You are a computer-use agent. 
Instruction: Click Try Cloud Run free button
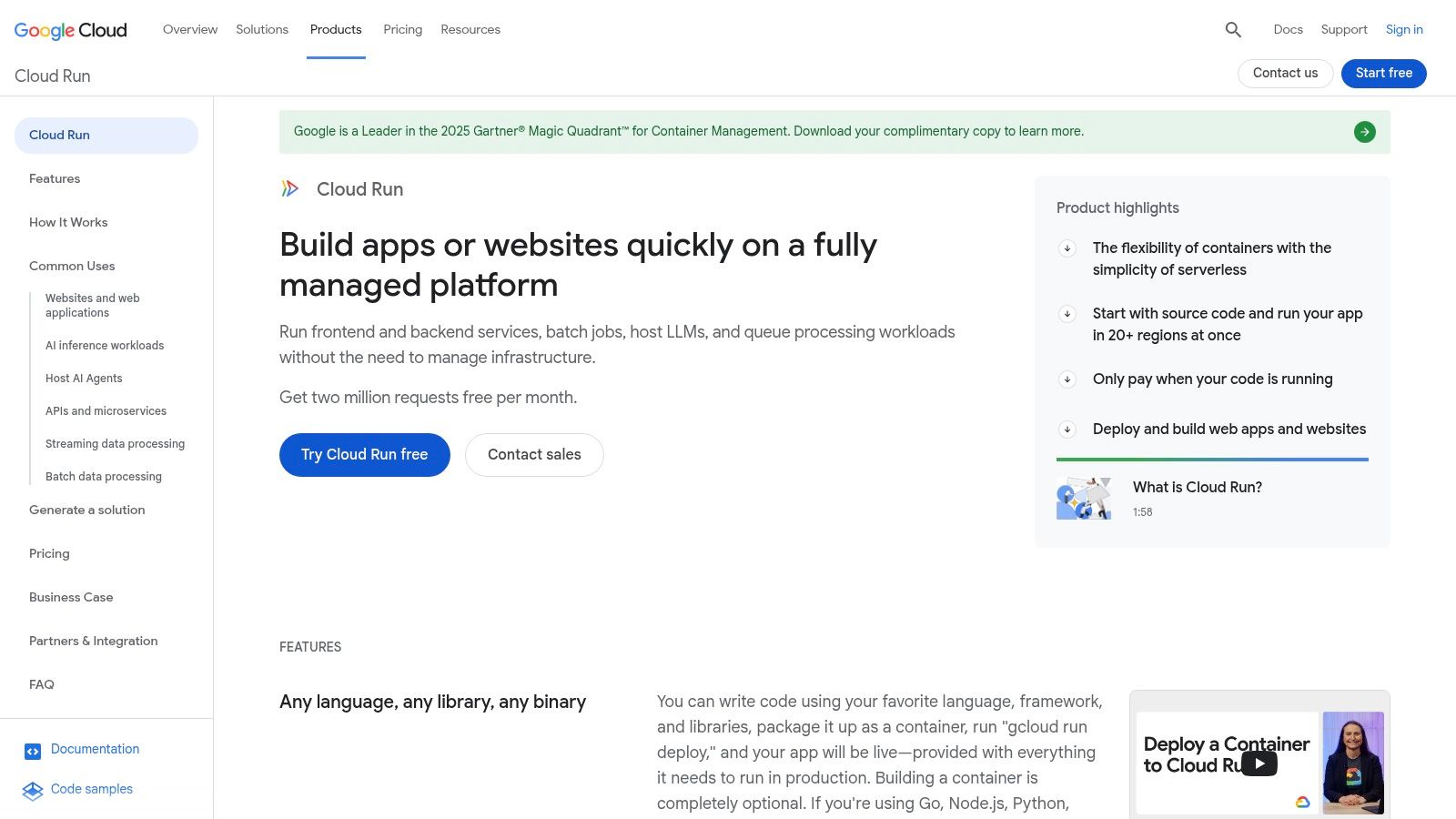pyautogui.click(x=365, y=454)
